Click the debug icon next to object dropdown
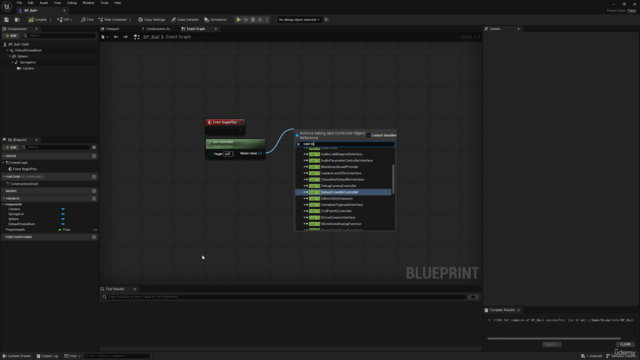Screen dimensions: 640x360 [x=327, y=20]
